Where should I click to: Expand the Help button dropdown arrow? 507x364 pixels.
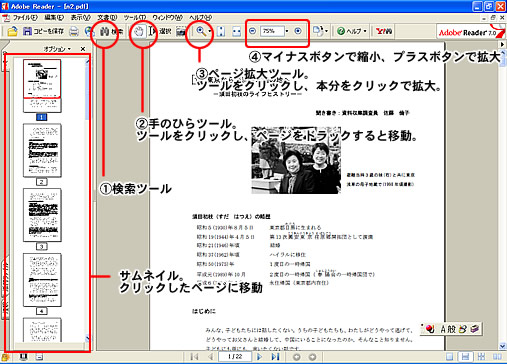pyautogui.click(x=365, y=31)
